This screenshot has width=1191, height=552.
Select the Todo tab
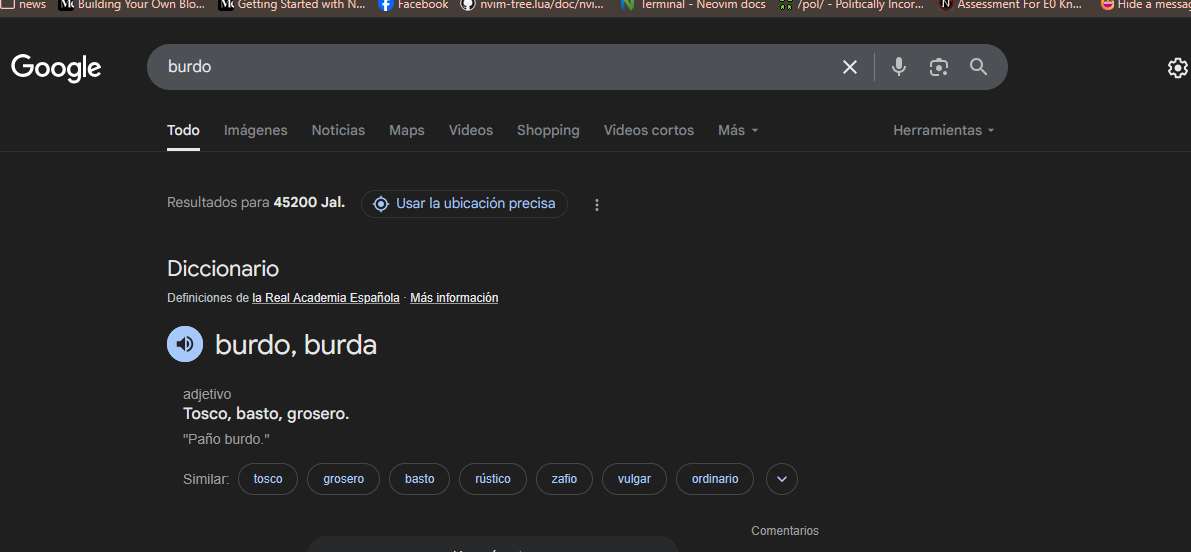(183, 130)
